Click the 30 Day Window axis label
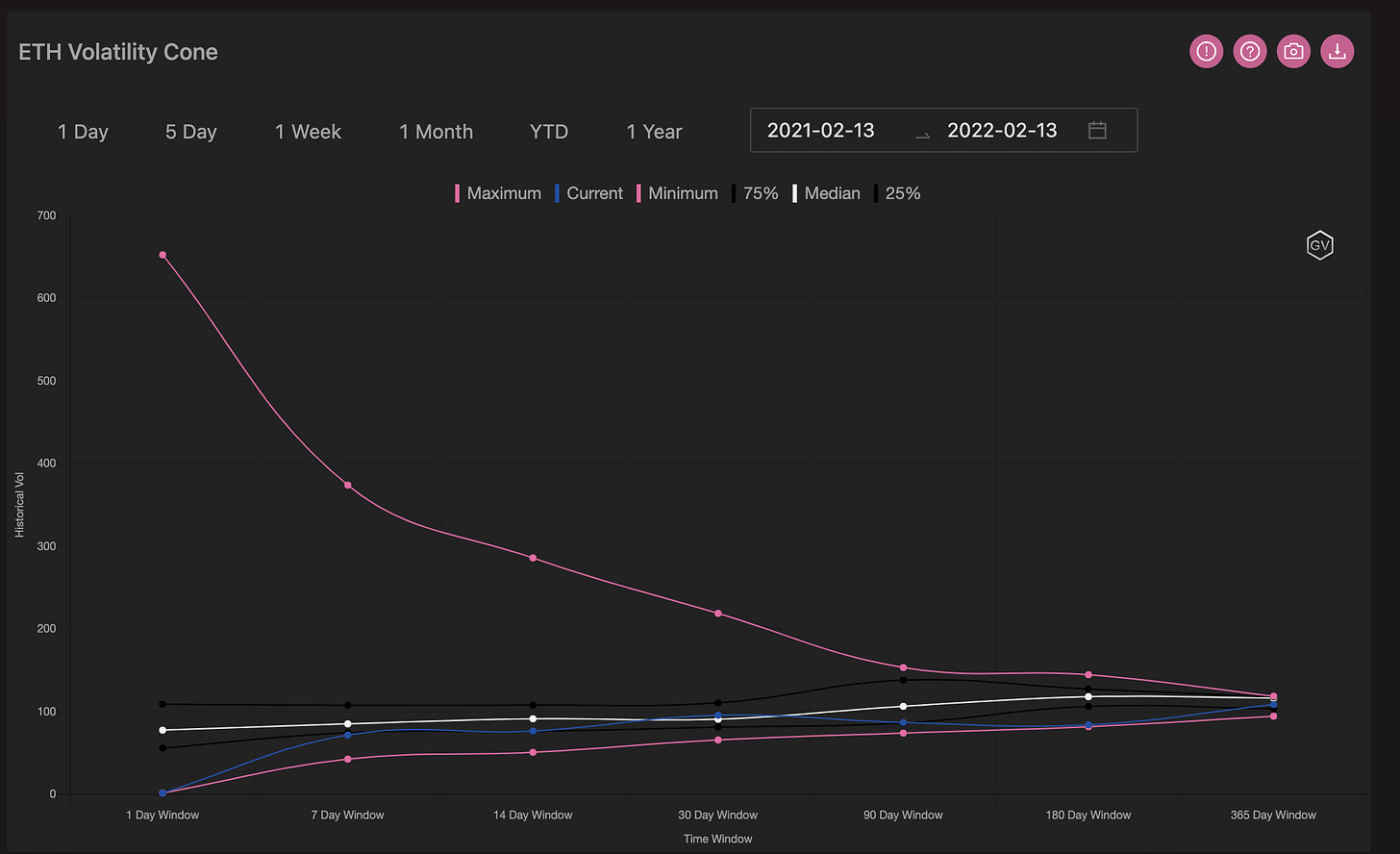1400x854 pixels. [x=718, y=815]
